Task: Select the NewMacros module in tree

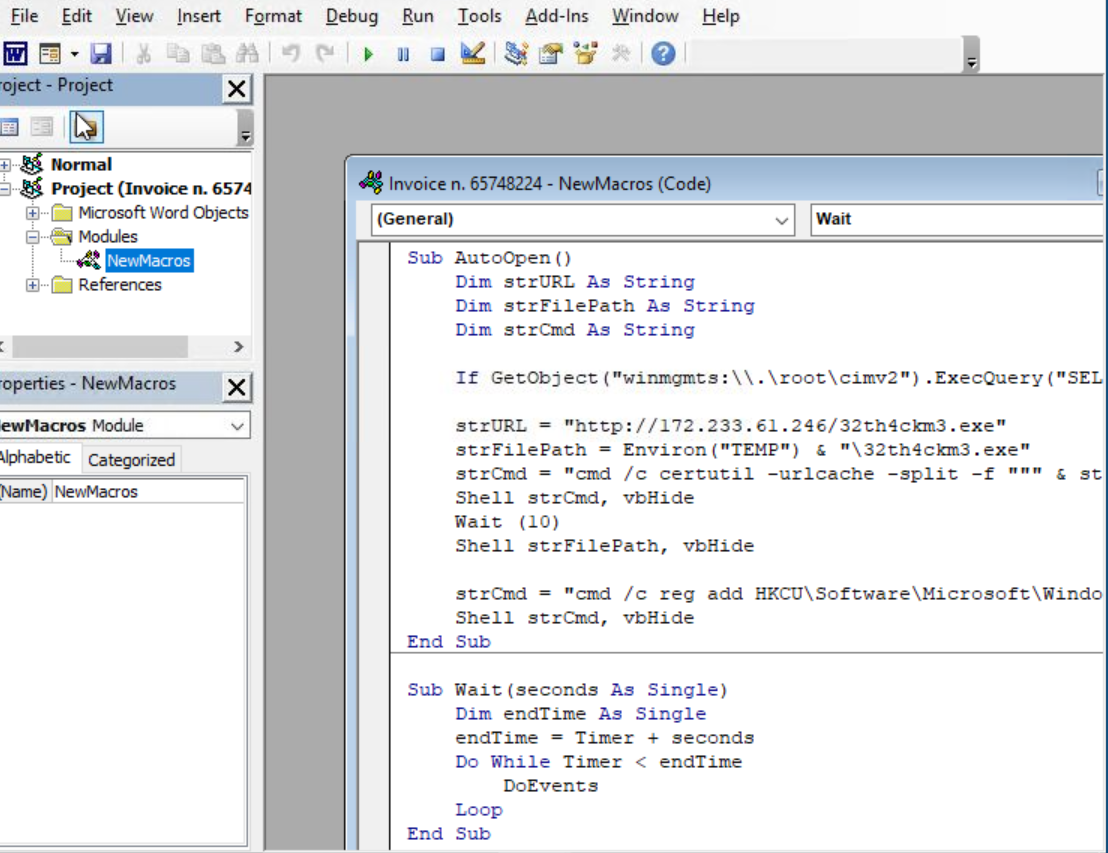Action: tap(148, 261)
